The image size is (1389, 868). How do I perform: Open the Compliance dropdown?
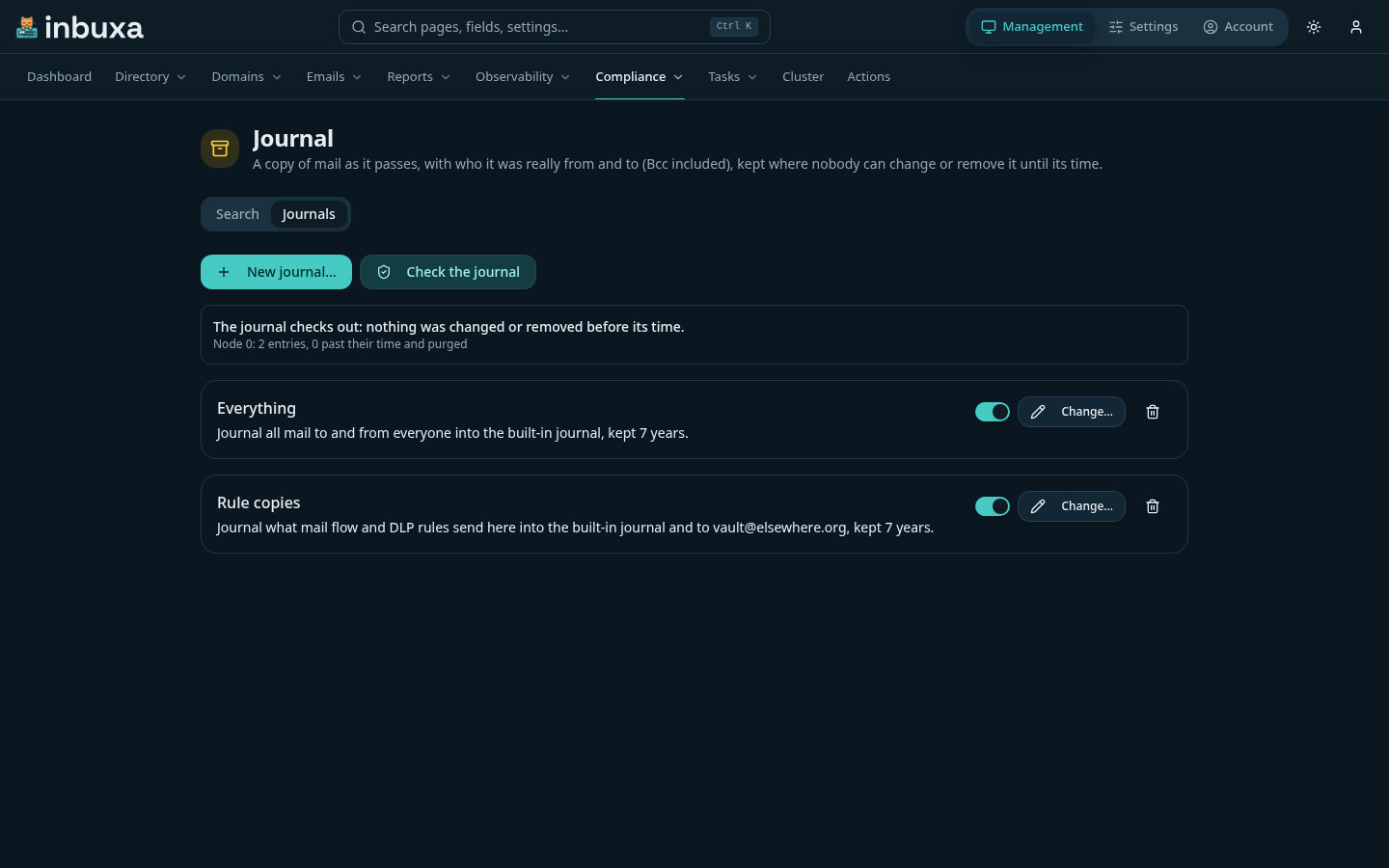pos(640,77)
